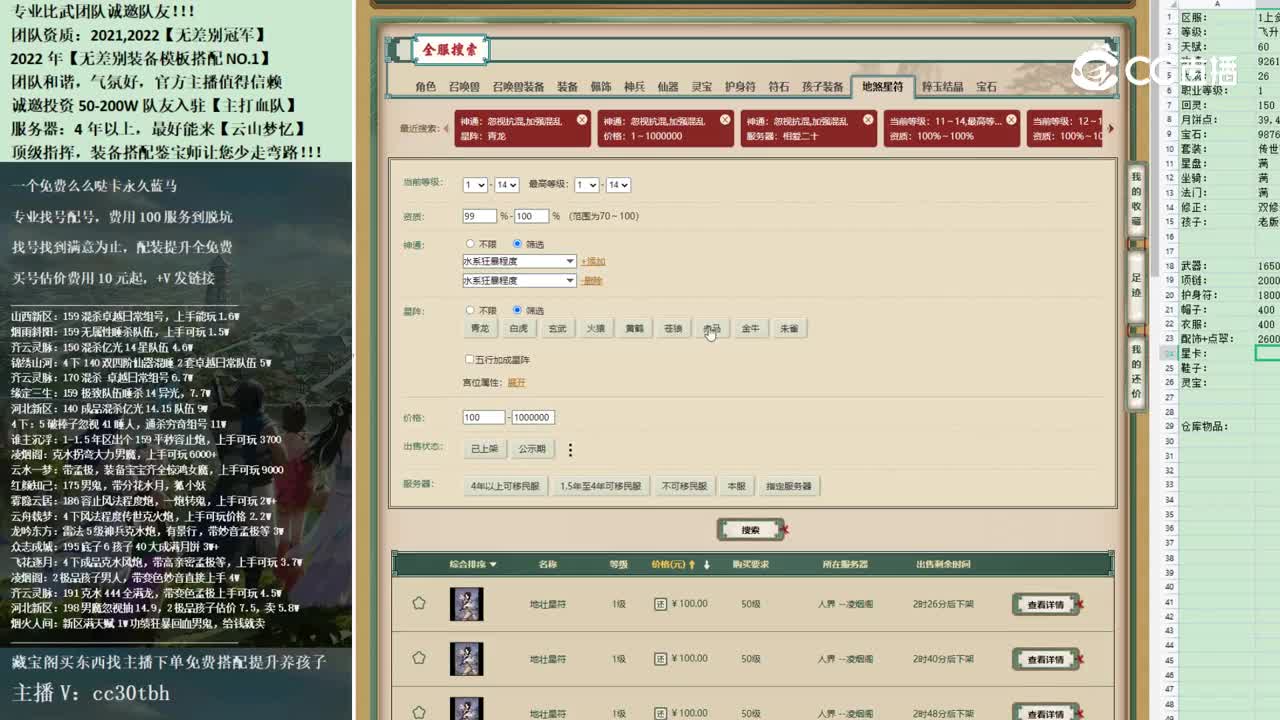Viewport: 1280px width, 720px height.
Task: Favorite the first 地煞星符 listing via star icon
Action: tap(420, 603)
